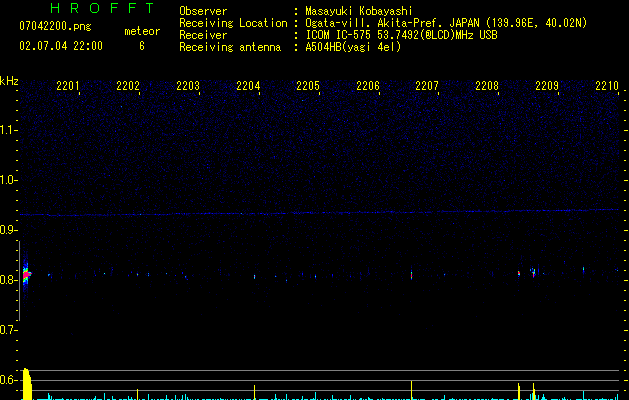Click the 0.8 kHz axis label
The image size is (629, 400).
[8, 280]
